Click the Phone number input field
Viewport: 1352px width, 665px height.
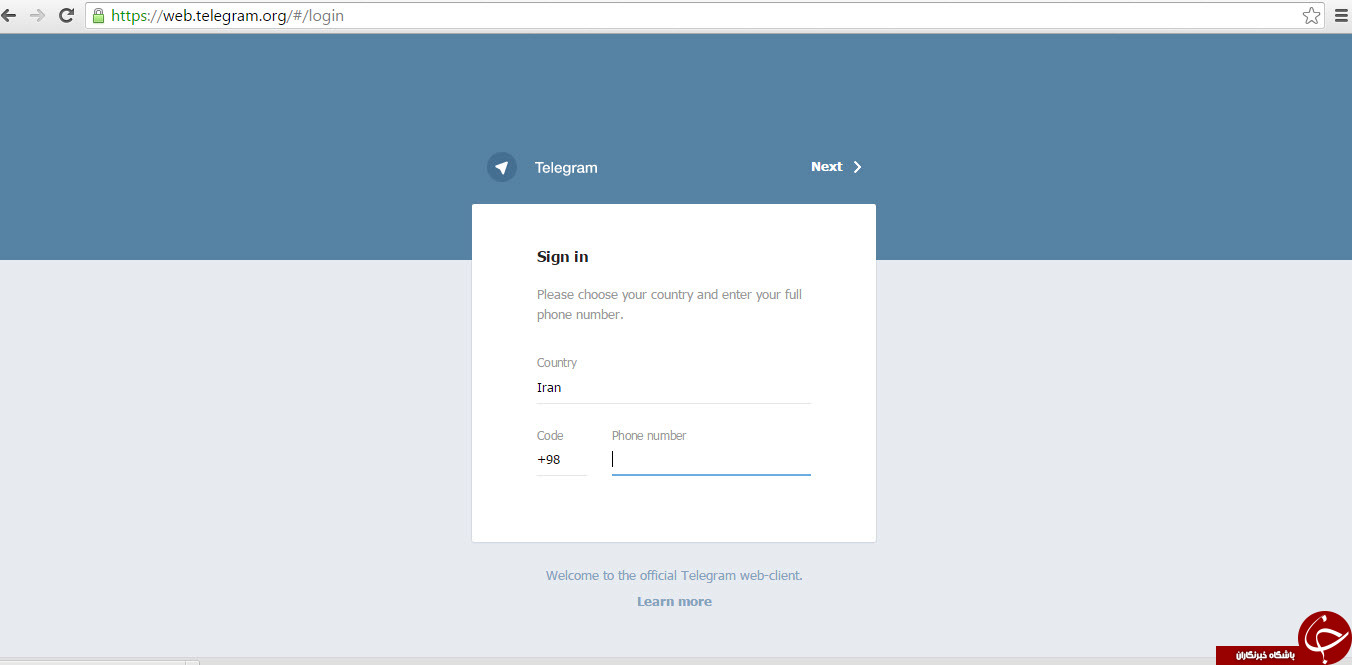pos(711,460)
